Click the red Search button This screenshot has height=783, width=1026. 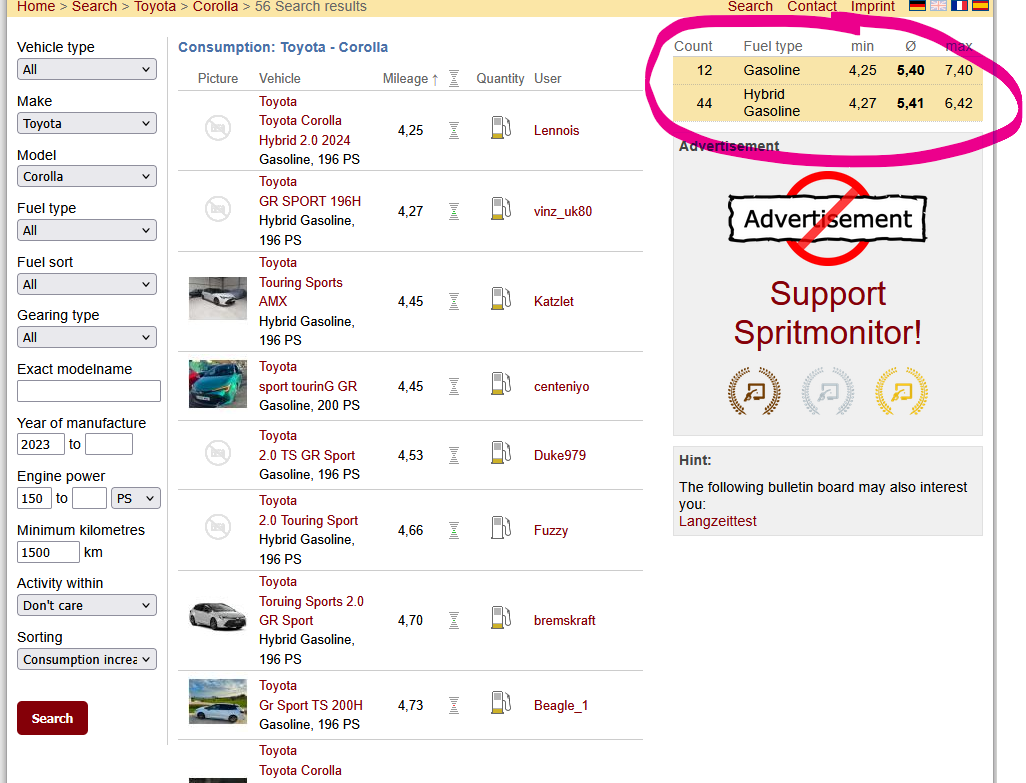click(x=52, y=718)
